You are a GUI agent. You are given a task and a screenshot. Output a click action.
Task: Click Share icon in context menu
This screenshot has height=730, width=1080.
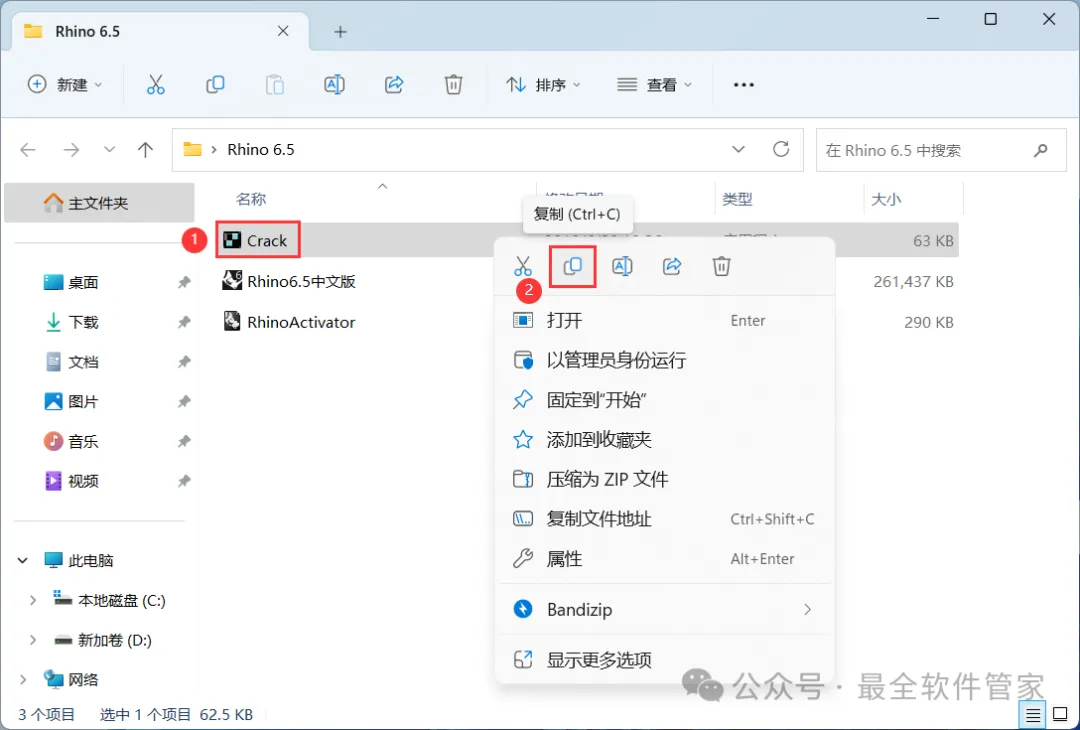click(x=672, y=266)
